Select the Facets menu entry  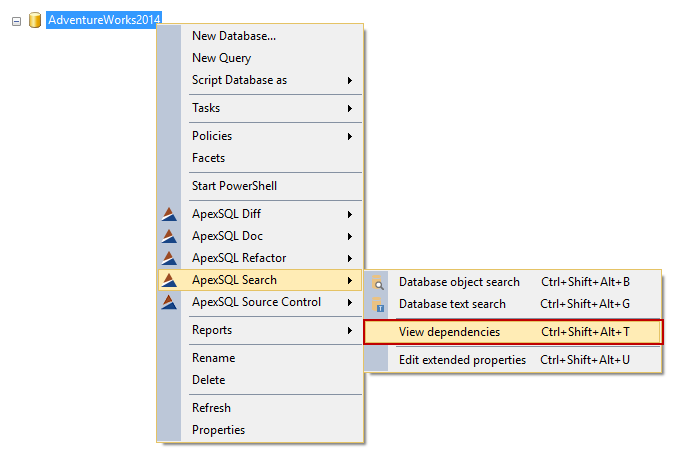(260, 158)
